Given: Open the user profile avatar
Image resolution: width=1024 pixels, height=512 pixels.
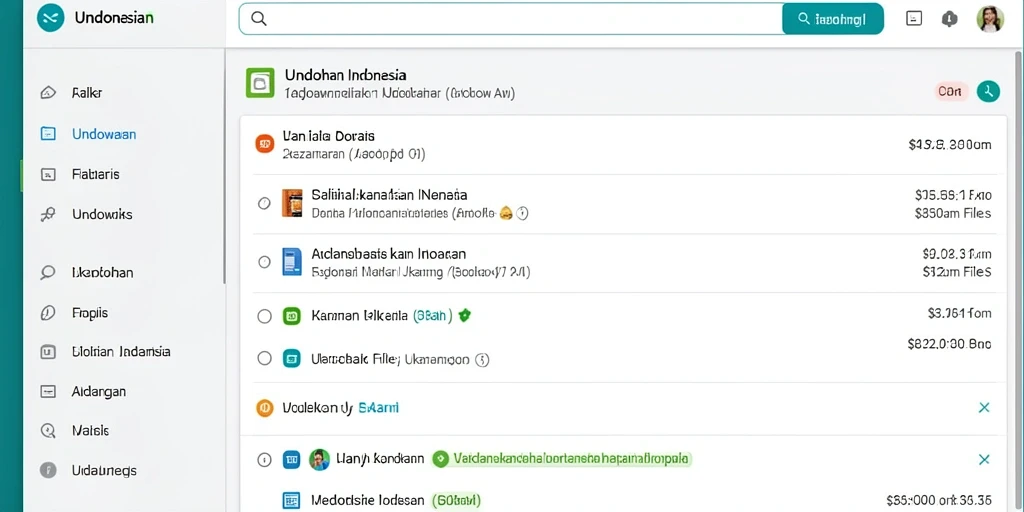Looking at the screenshot, I should pyautogui.click(x=990, y=19).
